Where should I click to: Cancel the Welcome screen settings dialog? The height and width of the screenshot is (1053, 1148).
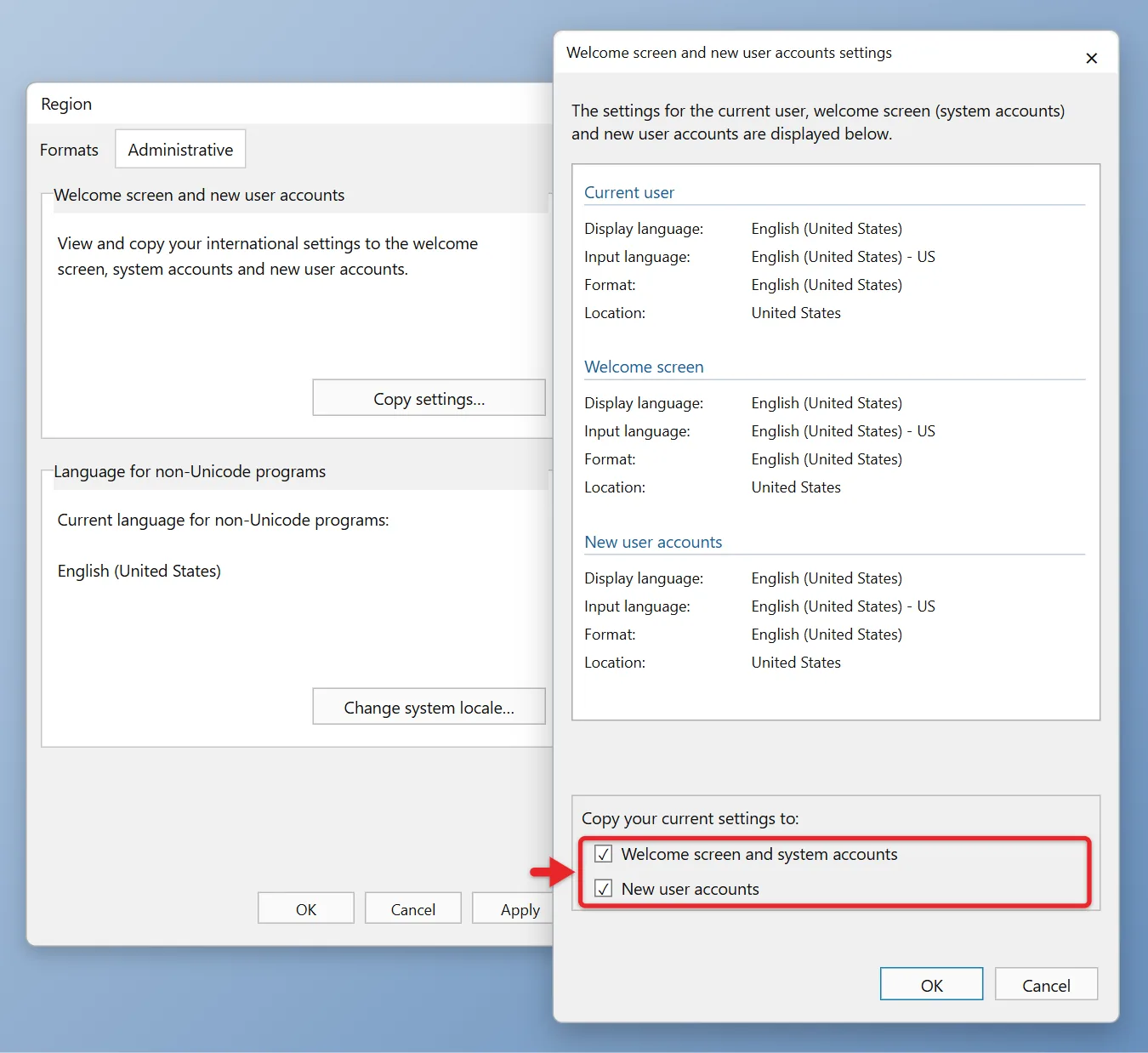pos(1046,985)
